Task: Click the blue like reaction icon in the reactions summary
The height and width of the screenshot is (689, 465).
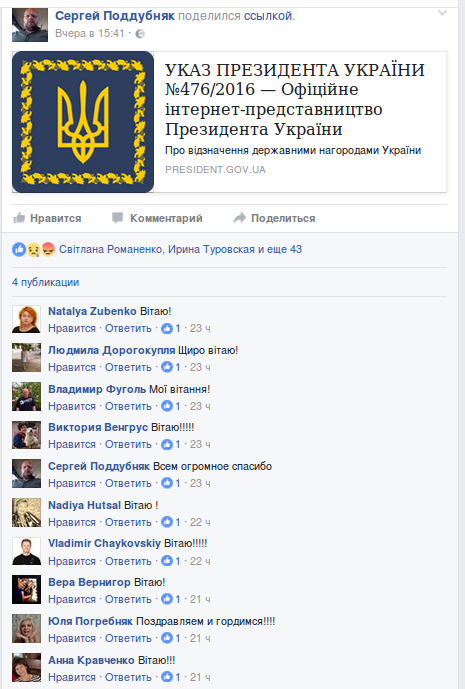Action: (19, 250)
